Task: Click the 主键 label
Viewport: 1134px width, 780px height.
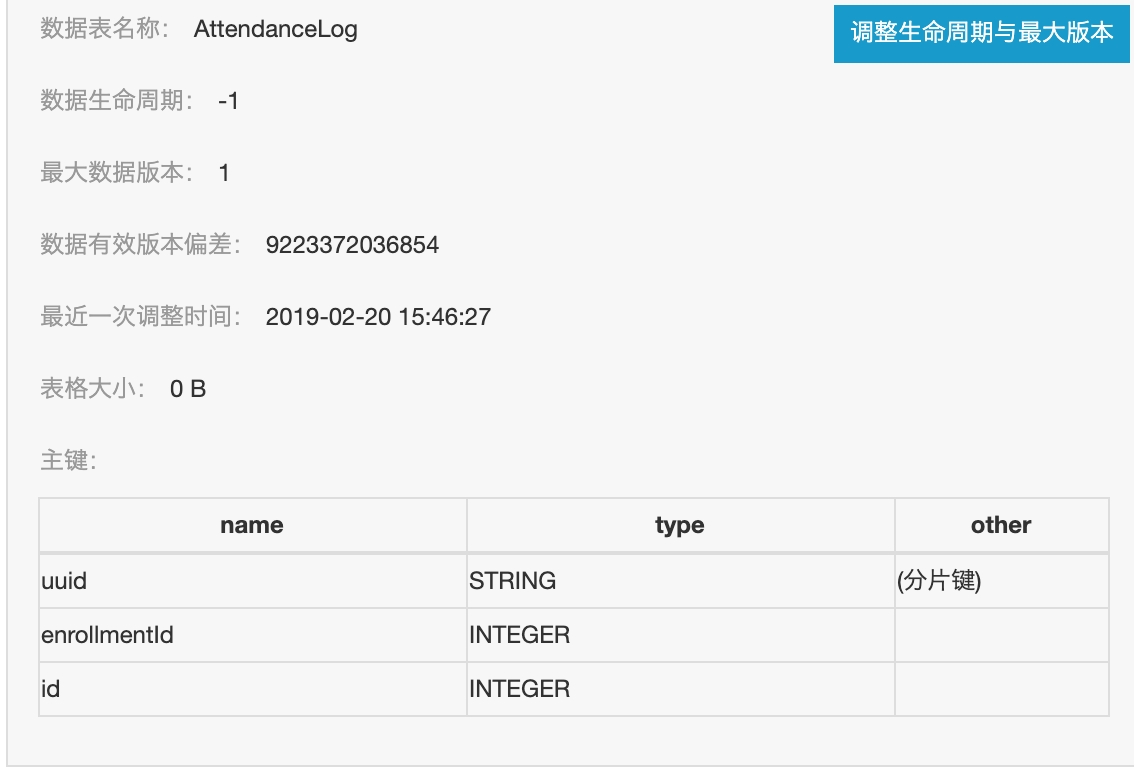Action: (69, 460)
